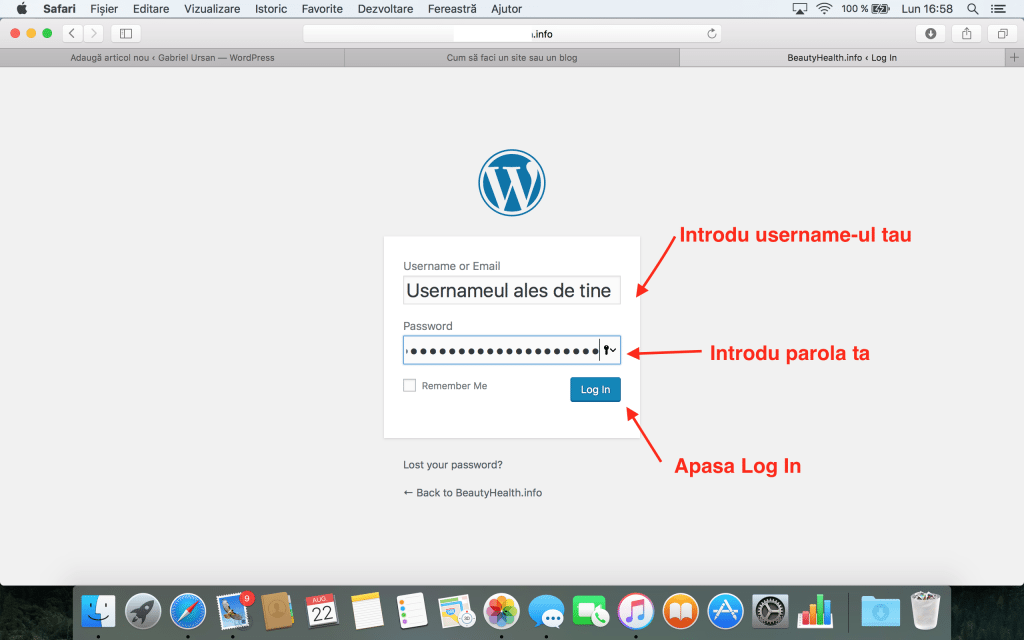The image size is (1024, 640).
Task: Open the Favorite menu
Action: 322,8
